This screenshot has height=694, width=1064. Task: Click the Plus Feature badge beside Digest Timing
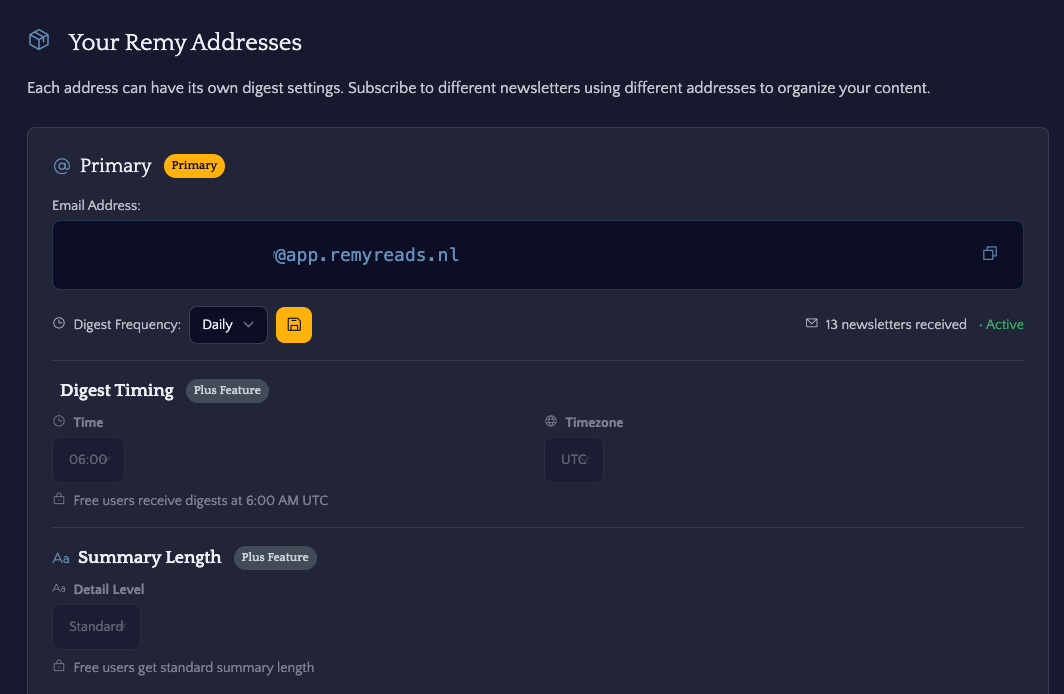tap(227, 390)
